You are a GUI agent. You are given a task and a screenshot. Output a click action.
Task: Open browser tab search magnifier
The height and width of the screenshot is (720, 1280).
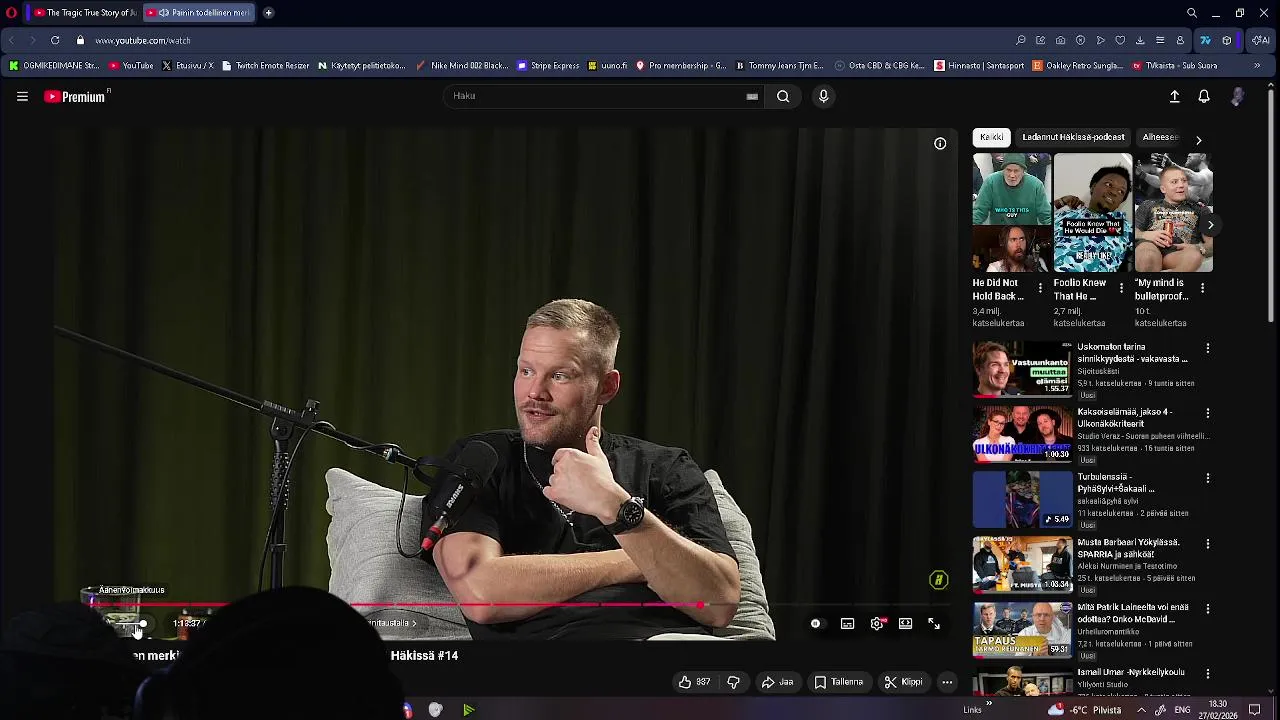coord(1192,13)
